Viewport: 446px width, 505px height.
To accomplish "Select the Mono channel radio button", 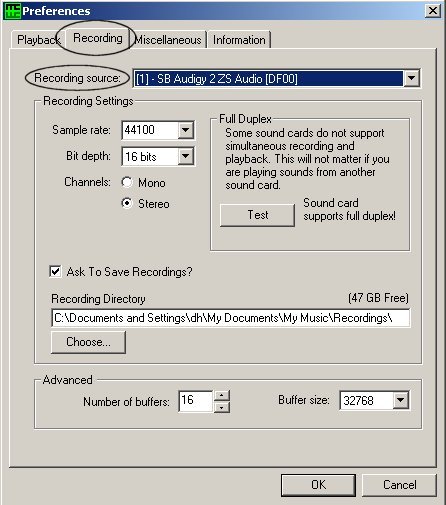I will (127, 182).
